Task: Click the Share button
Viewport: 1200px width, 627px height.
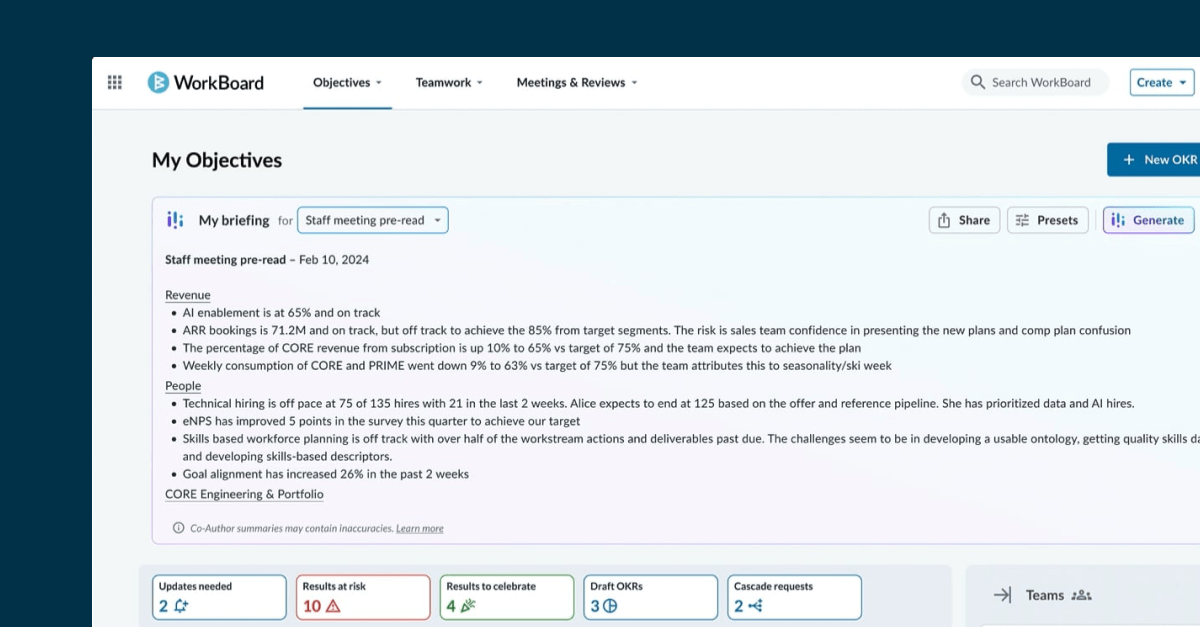Action: (964, 220)
